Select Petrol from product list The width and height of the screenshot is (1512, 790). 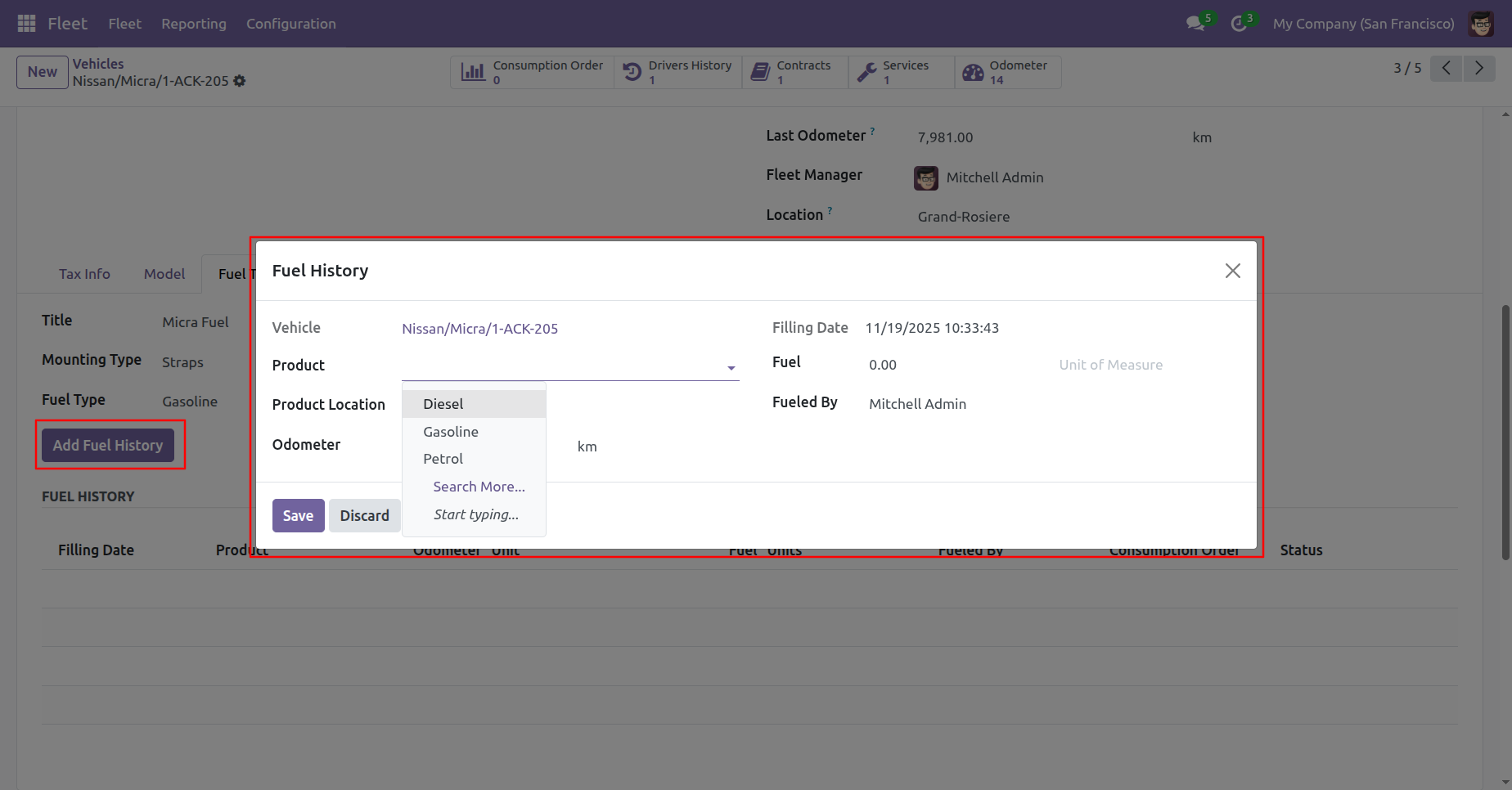[474, 459]
